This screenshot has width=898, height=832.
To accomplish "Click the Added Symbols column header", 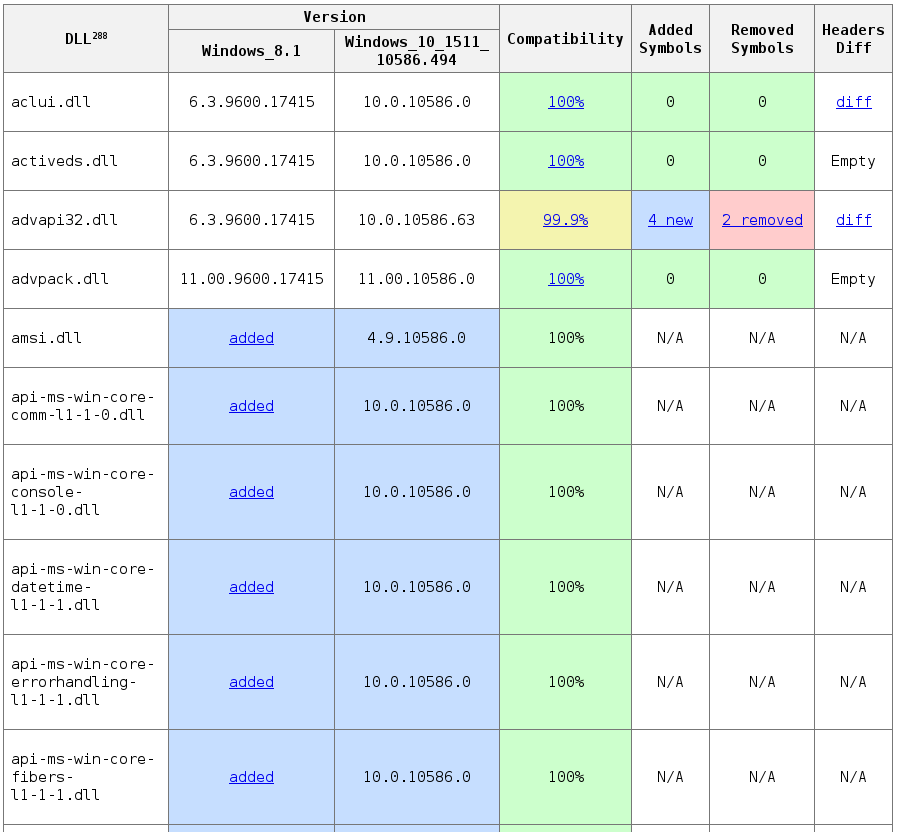I will pos(670,38).
